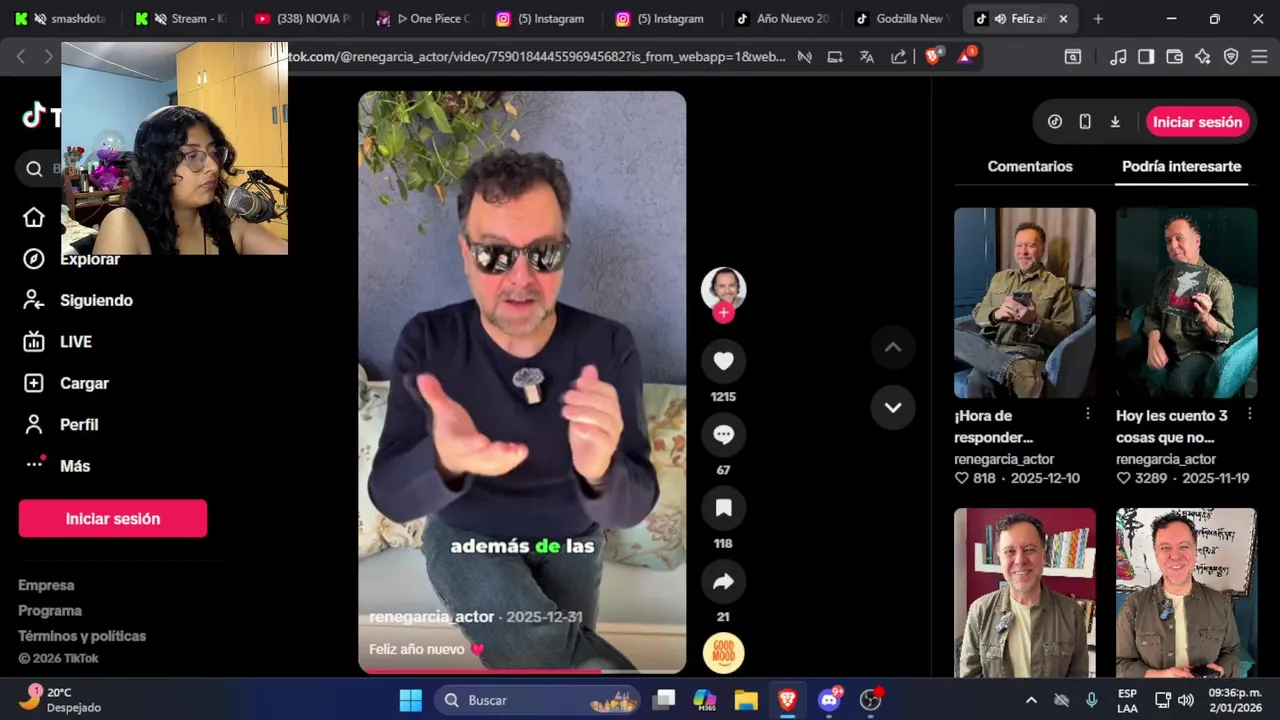Go to next video with down arrow
Screen dimensions: 1280x720
click(893, 407)
